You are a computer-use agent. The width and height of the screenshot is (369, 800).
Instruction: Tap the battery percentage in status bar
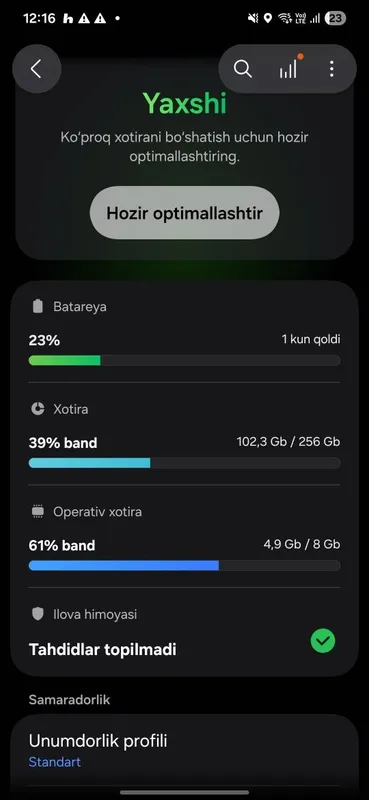tap(335, 18)
